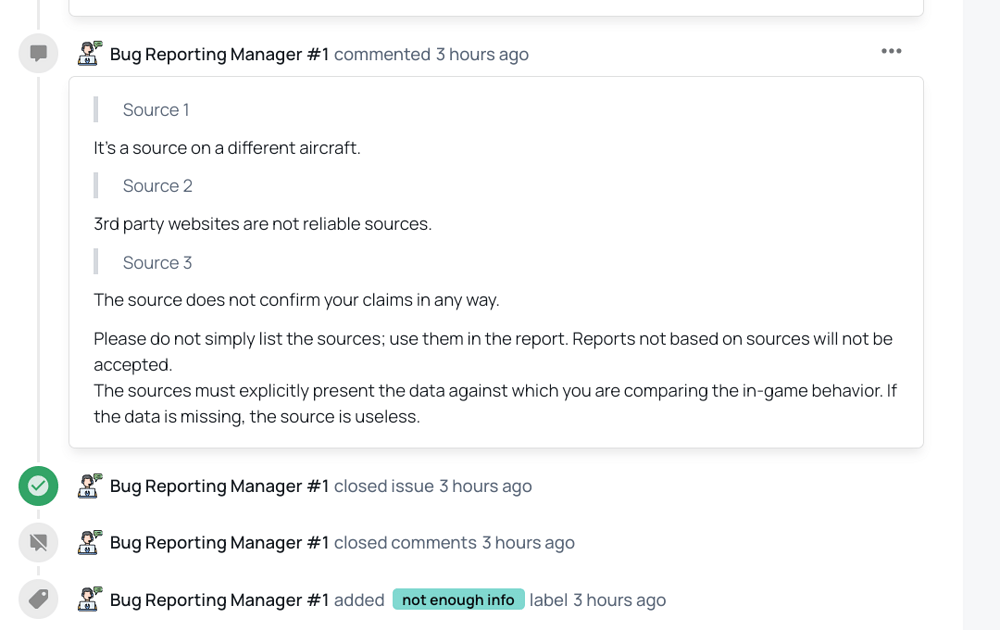
Task: Click the avatar beside closed comments entry
Action: tap(90, 543)
